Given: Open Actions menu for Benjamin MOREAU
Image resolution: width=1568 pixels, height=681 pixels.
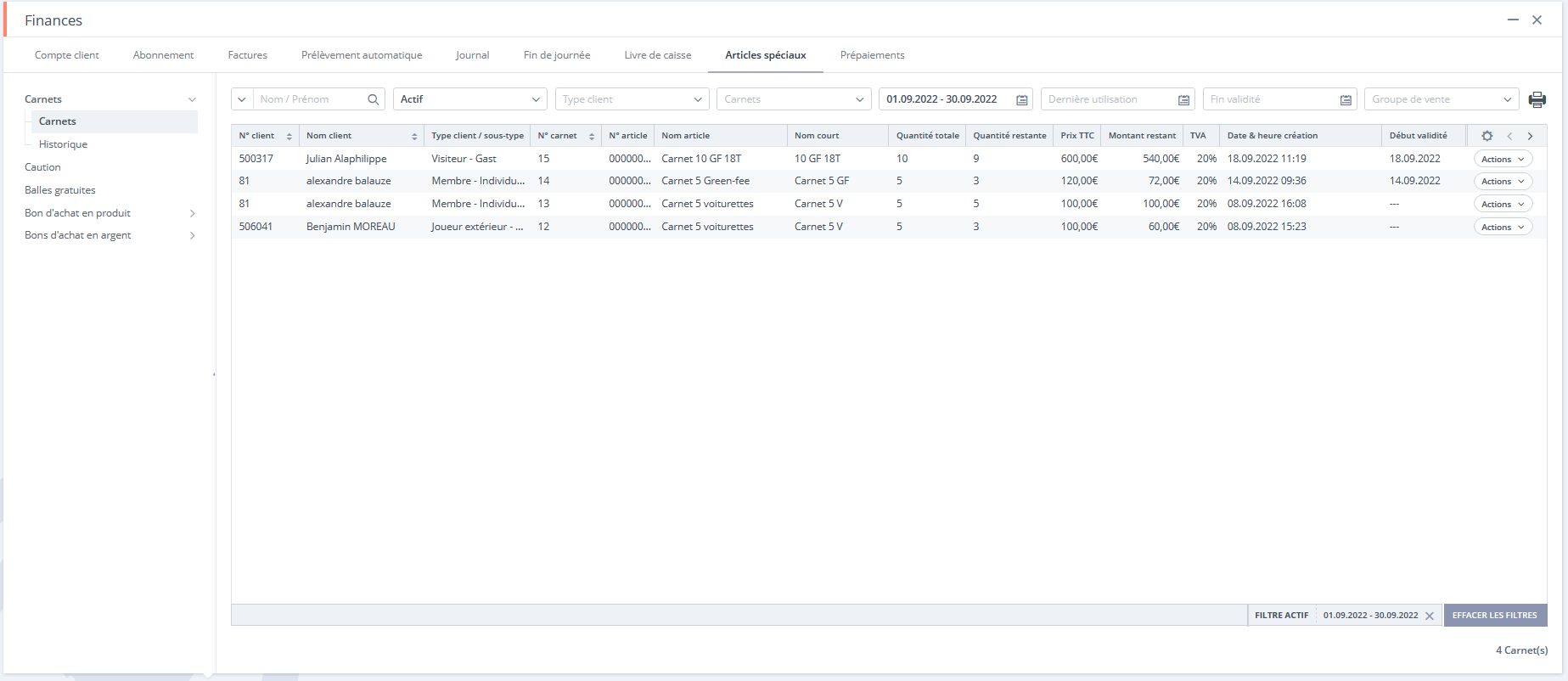Looking at the screenshot, I should (x=1503, y=227).
